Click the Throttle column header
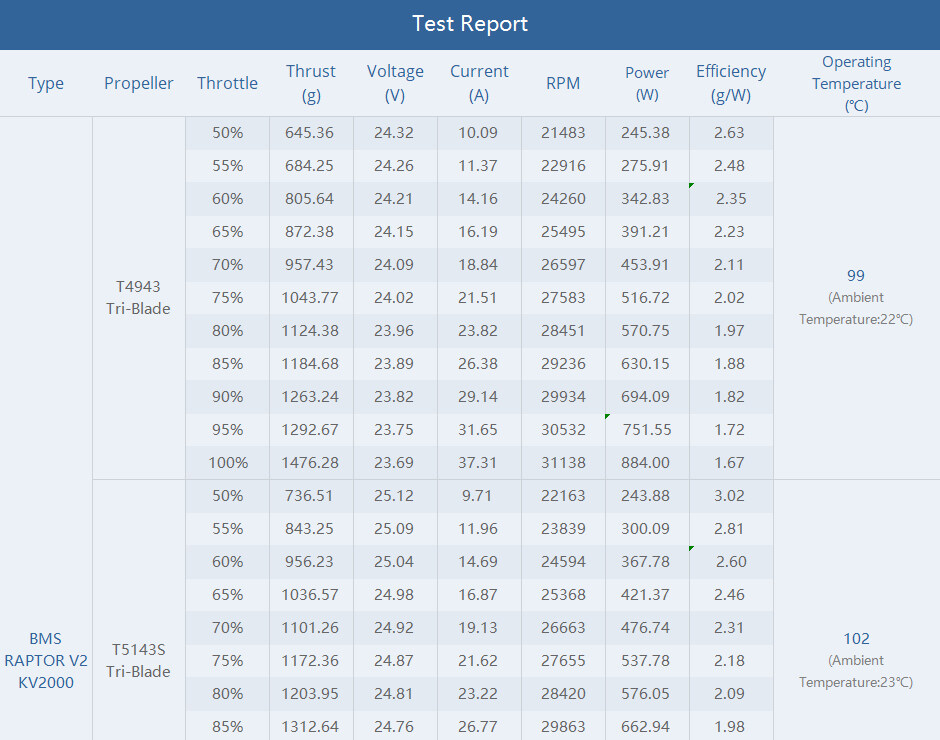940x740 pixels. coord(227,83)
